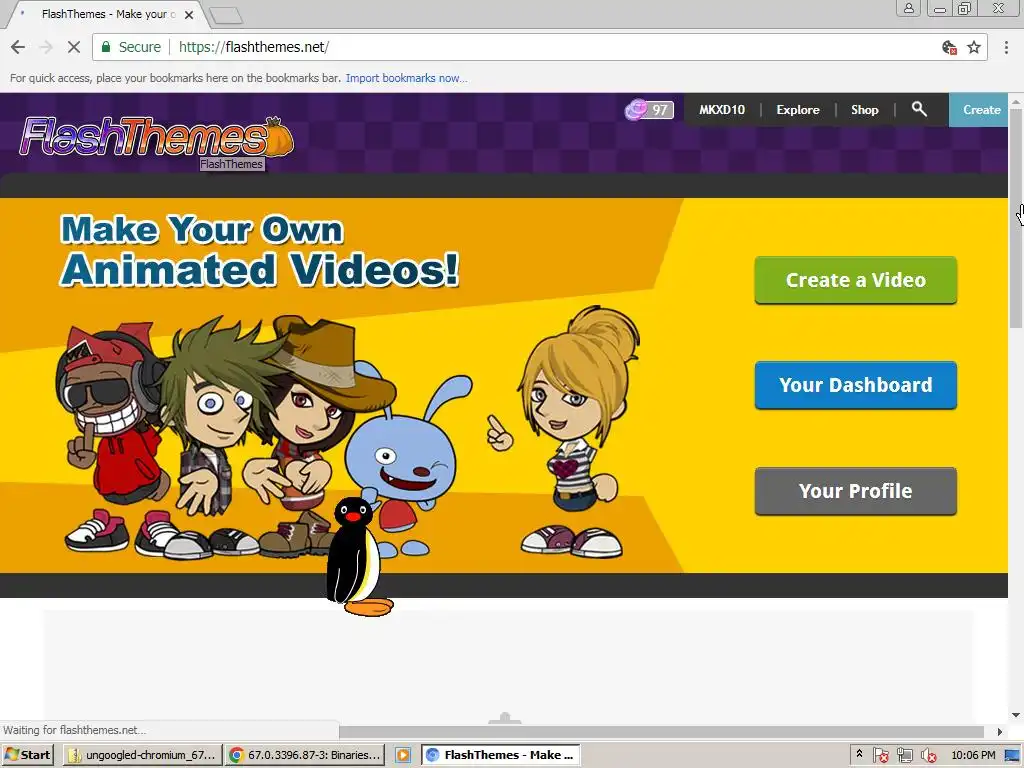Switch to 67.0.3396.87-3 Binaries taskbar window
The width and height of the screenshot is (1024, 768).
305,755
